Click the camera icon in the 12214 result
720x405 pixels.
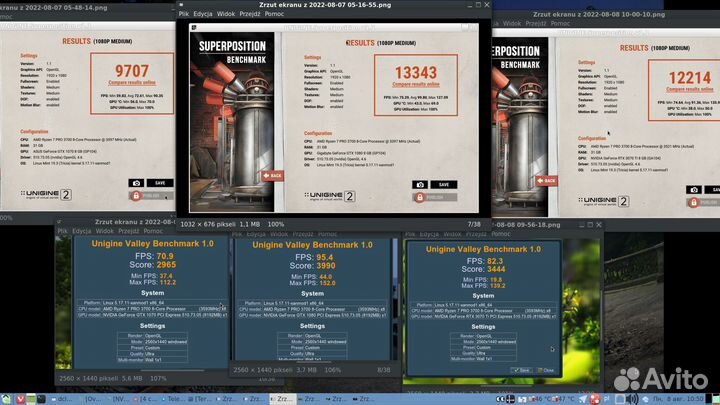[x=694, y=190]
